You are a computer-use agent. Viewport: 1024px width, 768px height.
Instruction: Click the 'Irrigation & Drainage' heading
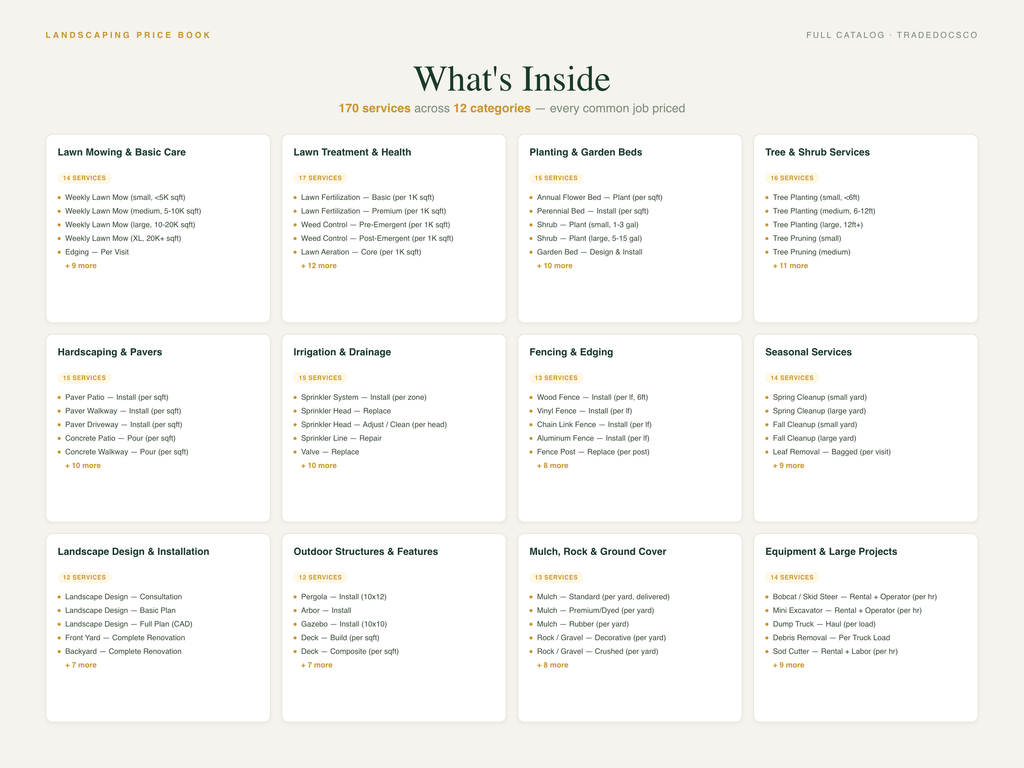(x=342, y=352)
